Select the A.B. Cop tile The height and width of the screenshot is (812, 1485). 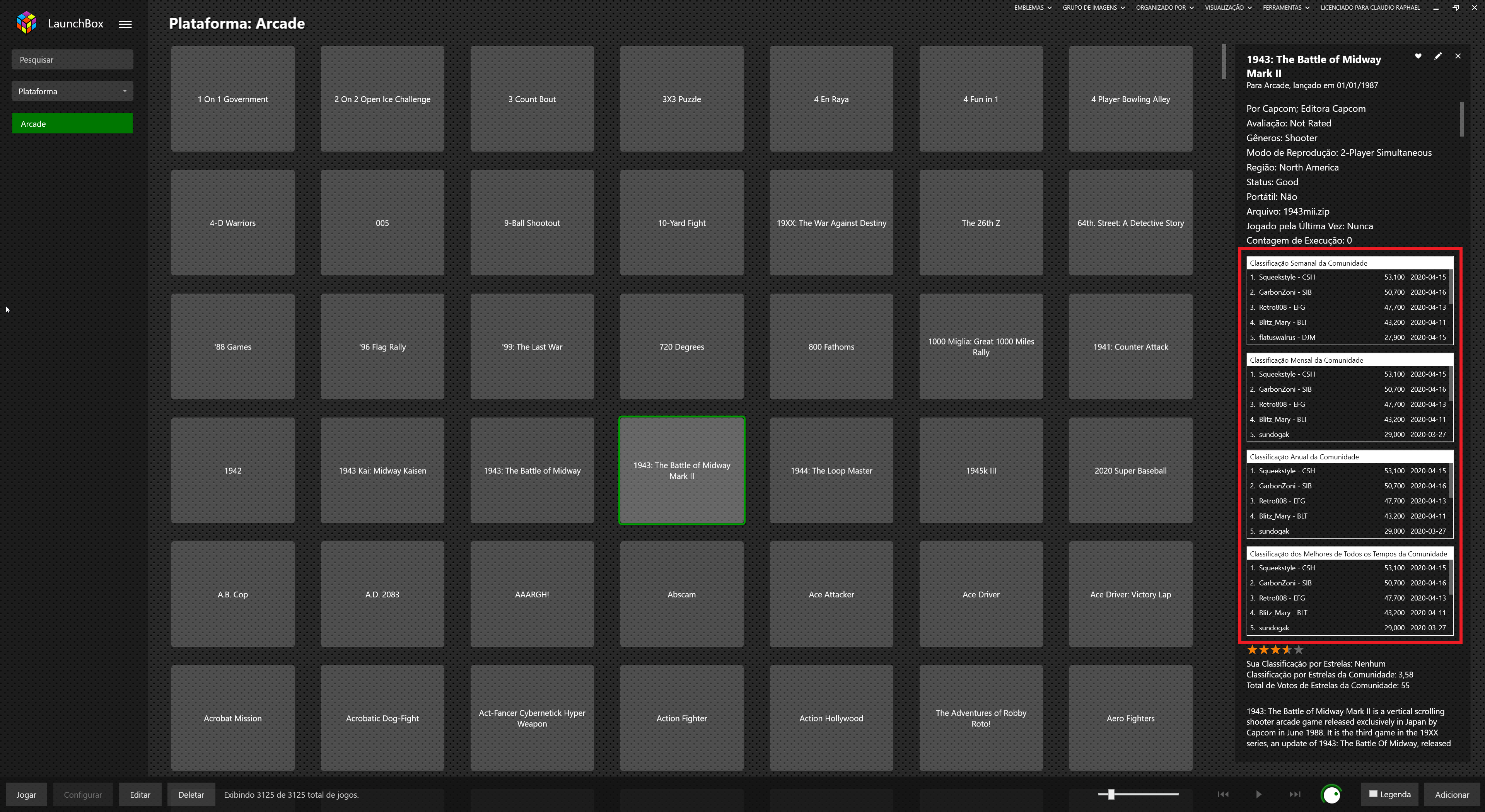(x=233, y=594)
